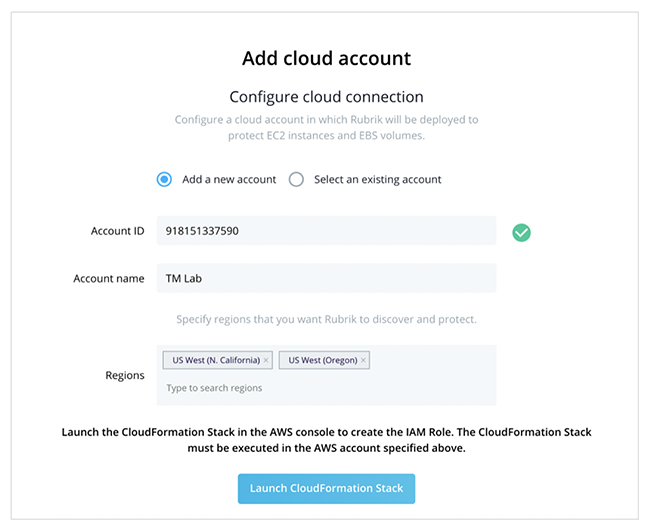Screen dimensions: 650x530
Task: Click the Type to search regions field
Action: pyautogui.click(x=214, y=388)
